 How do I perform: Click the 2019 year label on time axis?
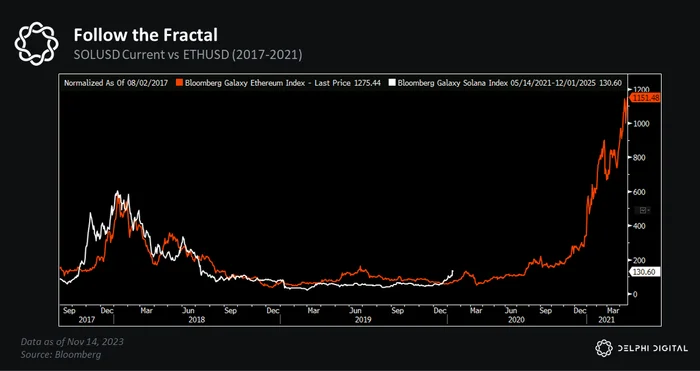(x=363, y=320)
